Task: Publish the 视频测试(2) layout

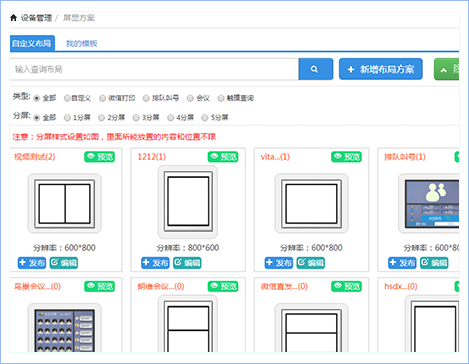Action: click(32, 263)
